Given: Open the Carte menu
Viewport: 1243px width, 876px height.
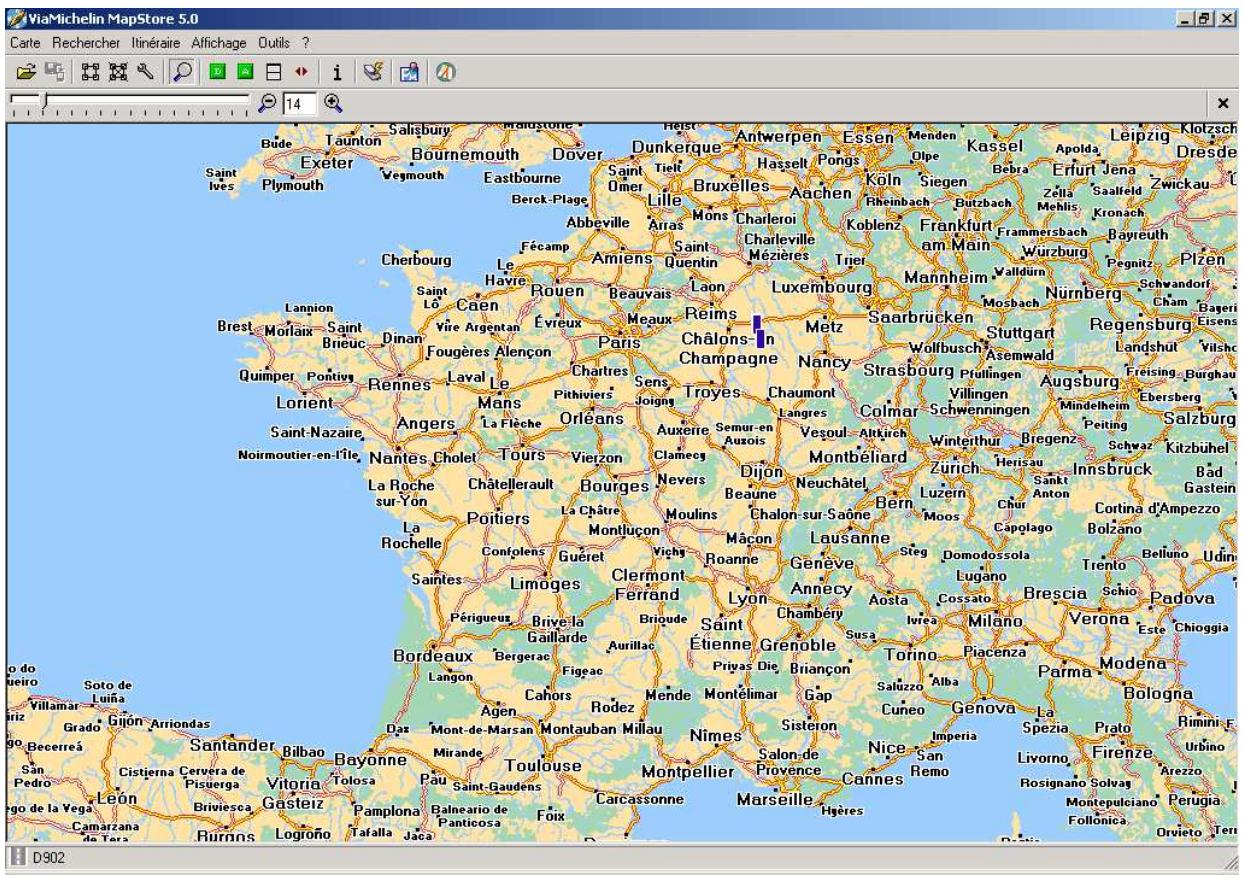Looking at the screenshot, I should pos(26,43).
